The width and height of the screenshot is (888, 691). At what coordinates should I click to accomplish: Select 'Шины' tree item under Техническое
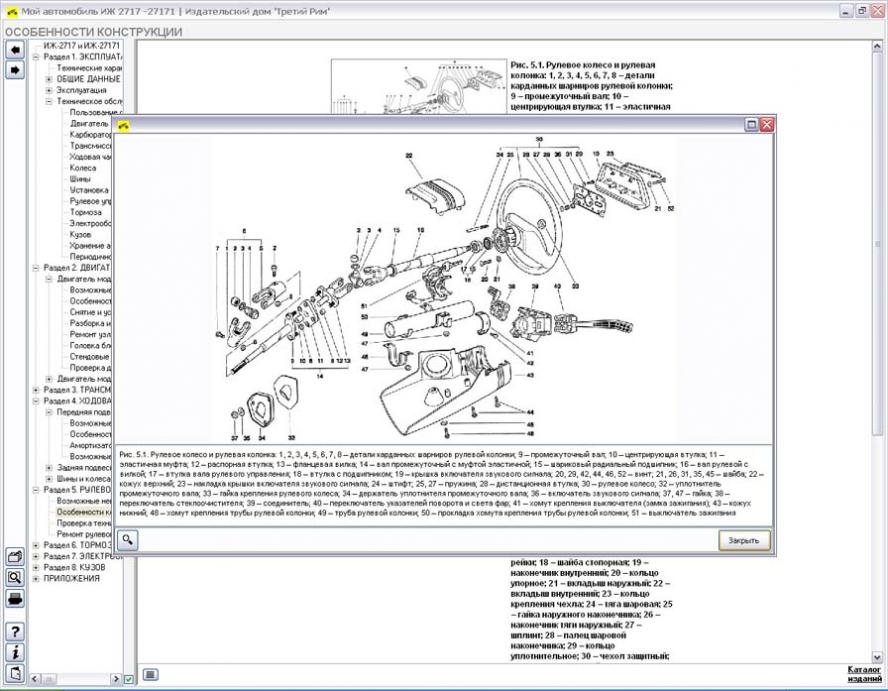click(x=80, y=179)
